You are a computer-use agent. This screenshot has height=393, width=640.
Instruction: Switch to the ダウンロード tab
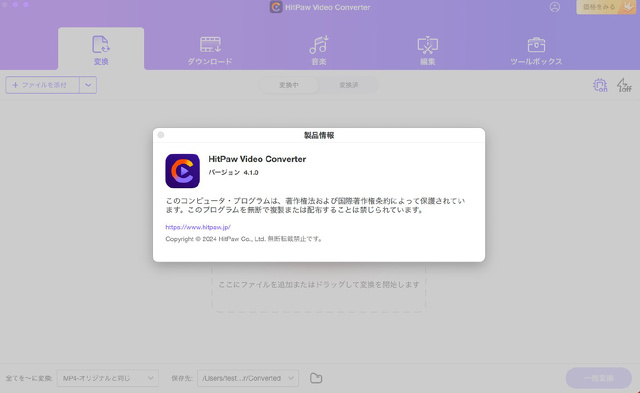click(x=210, y=51)
